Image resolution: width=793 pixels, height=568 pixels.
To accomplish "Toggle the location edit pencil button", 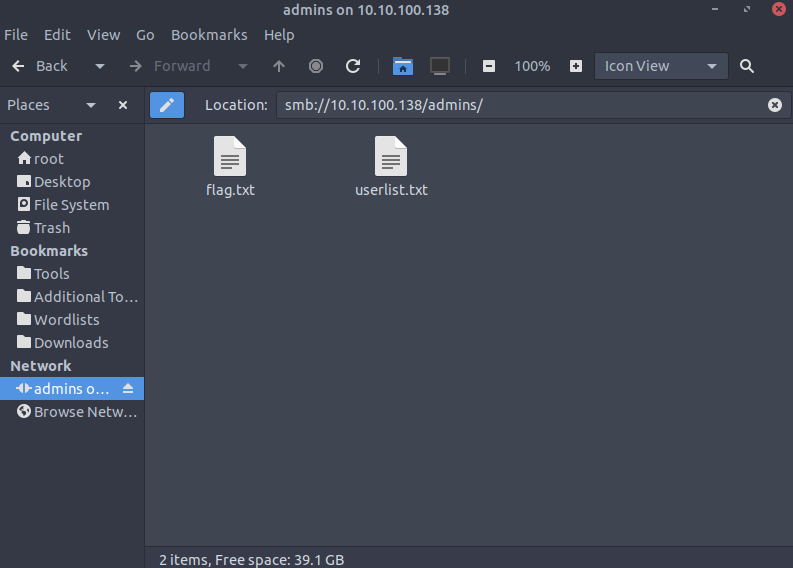I will (167, 105).
